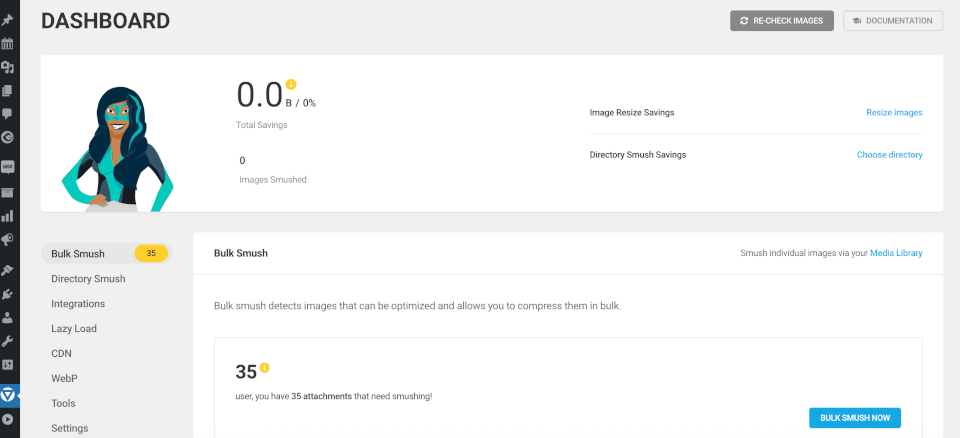Click the yellow 35 badge on Bulk Smush
The image size is (960, 438).
151,254
